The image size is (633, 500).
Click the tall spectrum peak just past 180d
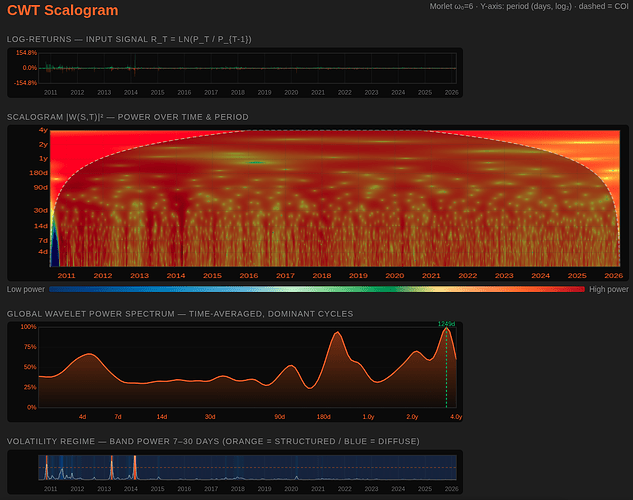337,333
